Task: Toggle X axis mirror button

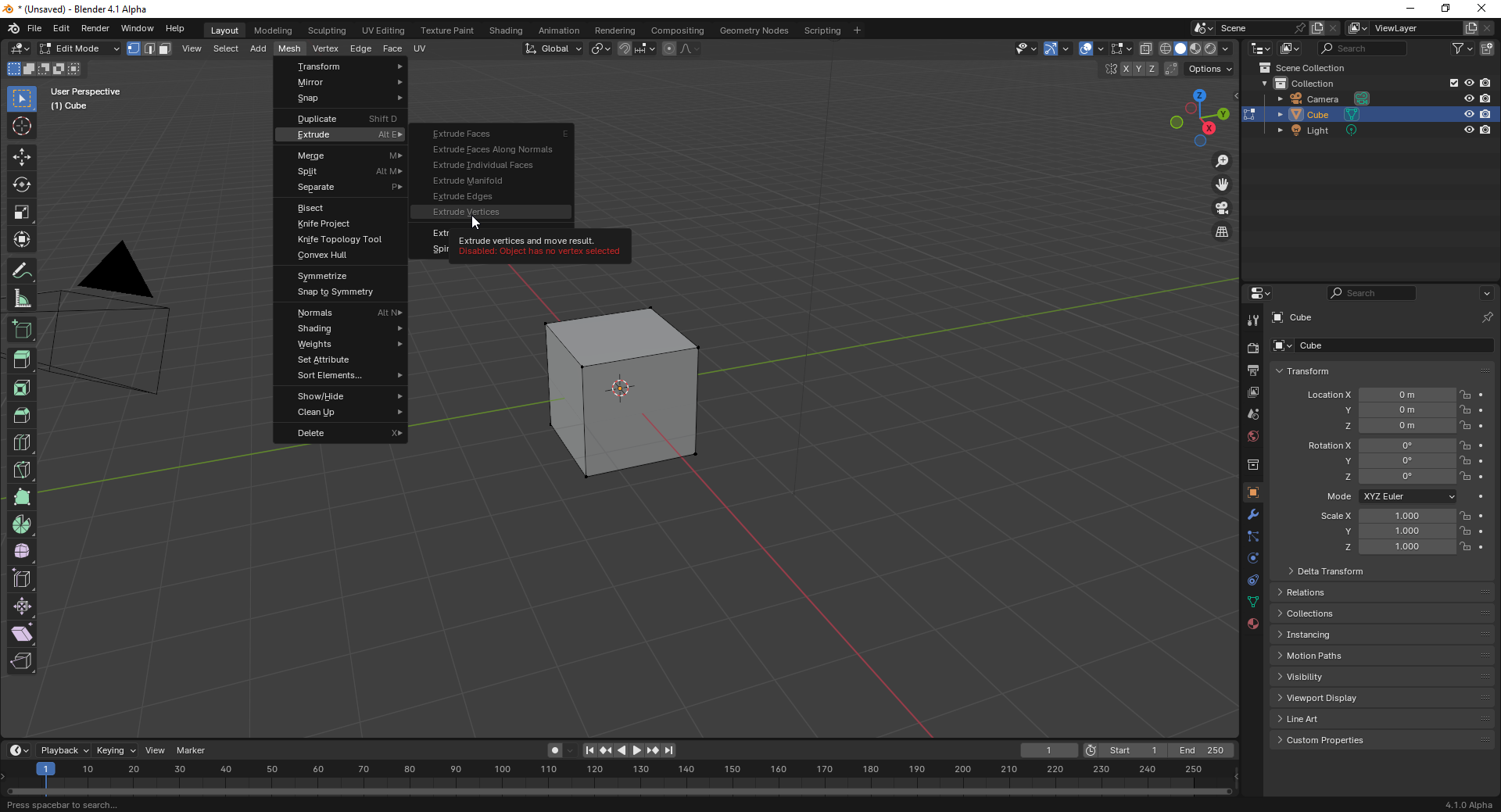Action: pyautogui.click(x=1126, y=69)
